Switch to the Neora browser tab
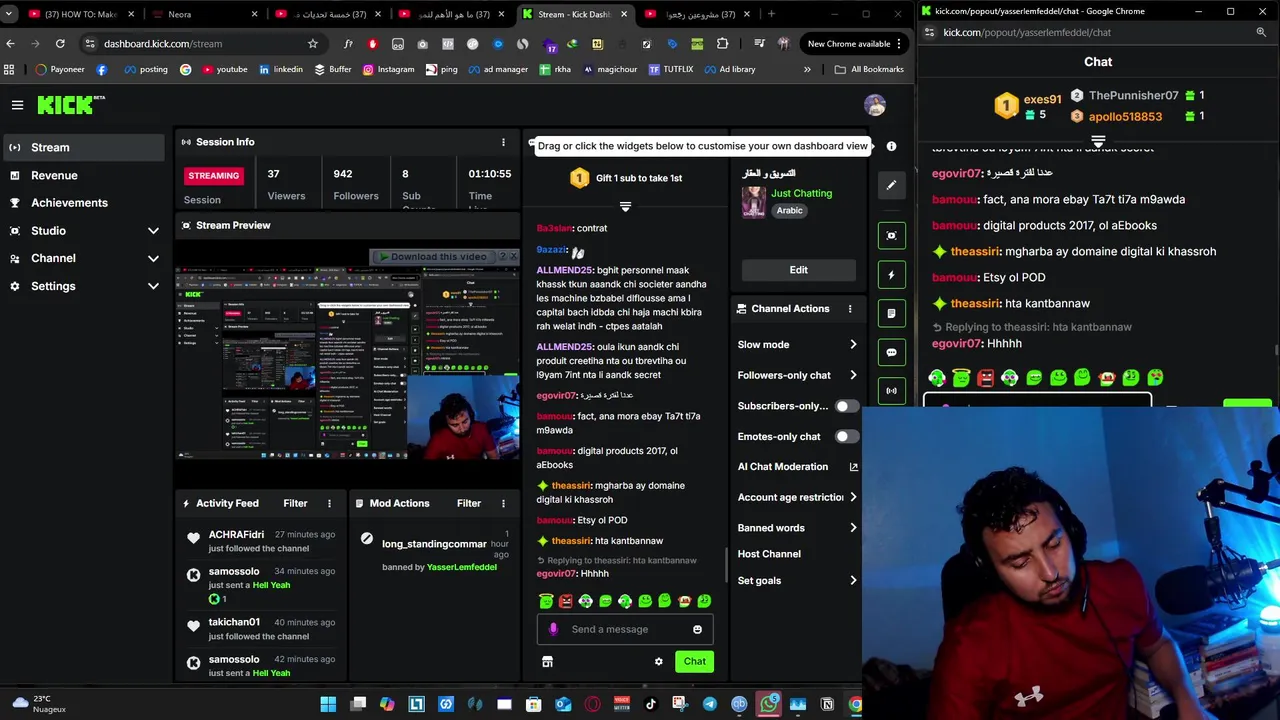1280x720 pixels. click(x=205, y=14)
